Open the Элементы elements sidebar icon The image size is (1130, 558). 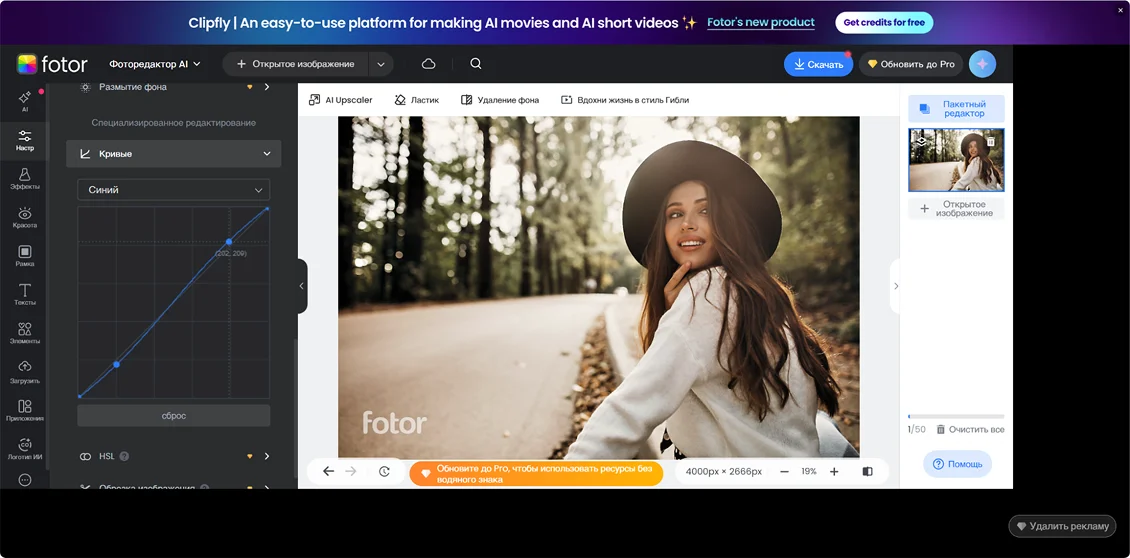tap(25, 334)
